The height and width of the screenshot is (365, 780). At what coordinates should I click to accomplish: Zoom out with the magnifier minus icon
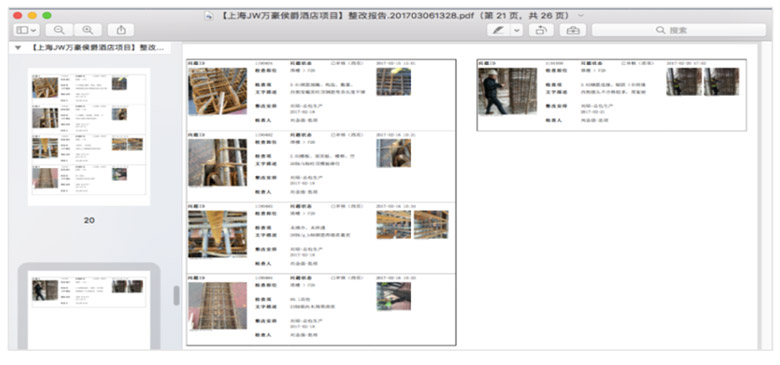pos(59,30)
